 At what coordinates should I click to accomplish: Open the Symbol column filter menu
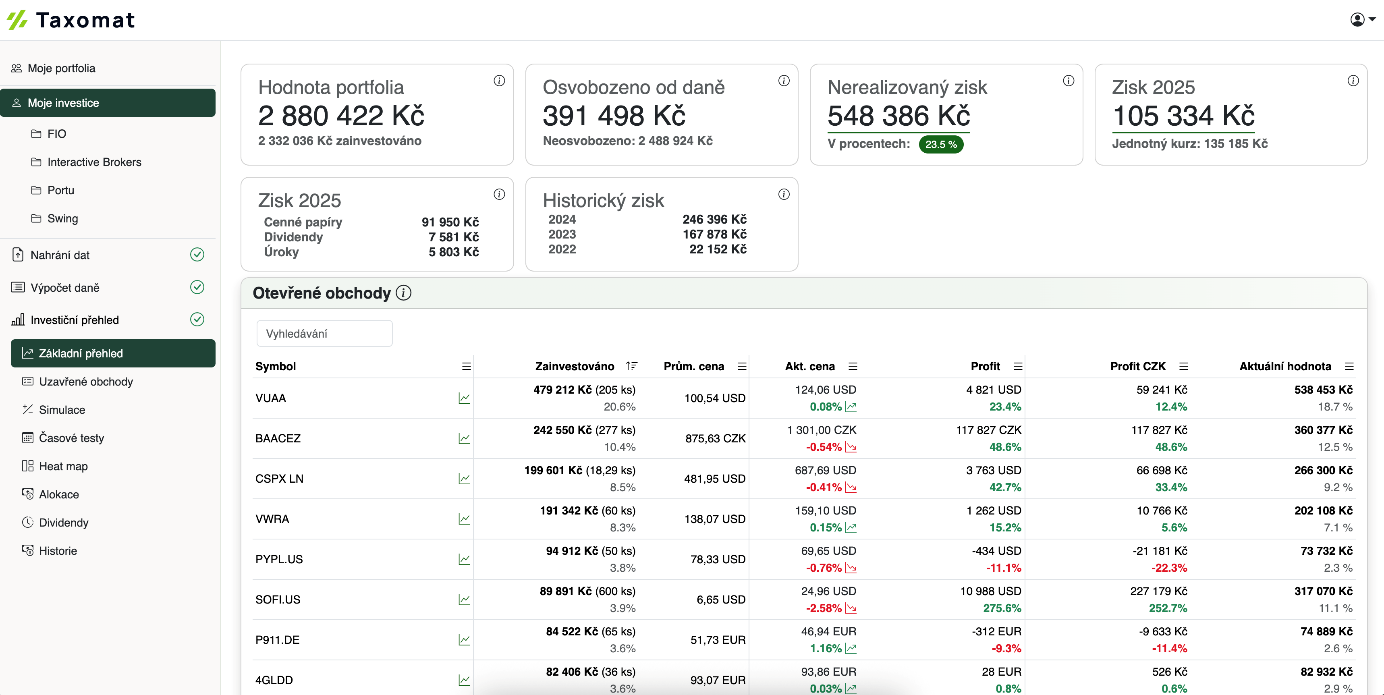466,367
